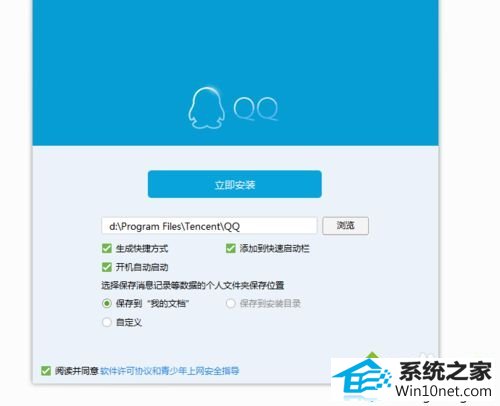Choose the 自定义 radio option

[x=107, y=322]
